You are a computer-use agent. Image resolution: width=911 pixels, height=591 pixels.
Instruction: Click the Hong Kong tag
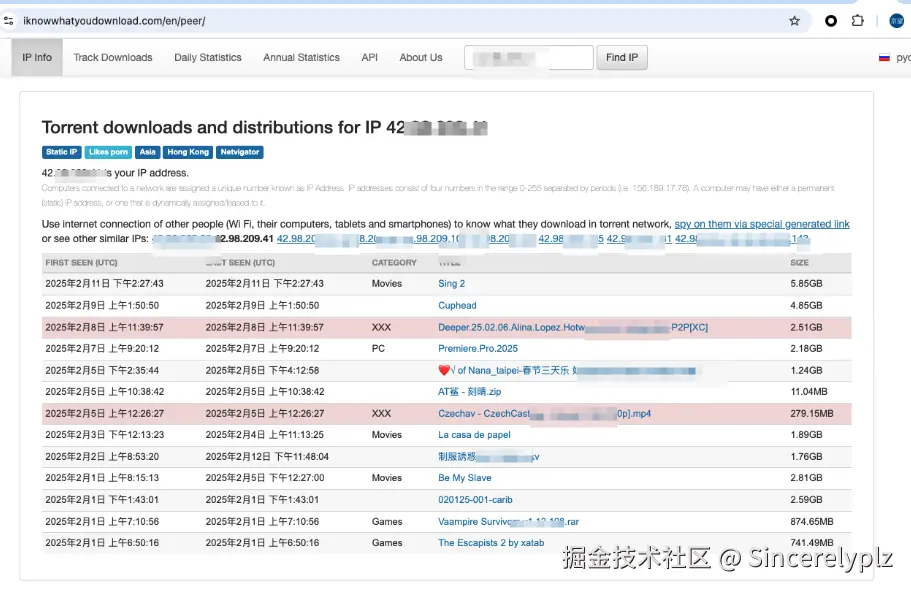pos(188,152)
